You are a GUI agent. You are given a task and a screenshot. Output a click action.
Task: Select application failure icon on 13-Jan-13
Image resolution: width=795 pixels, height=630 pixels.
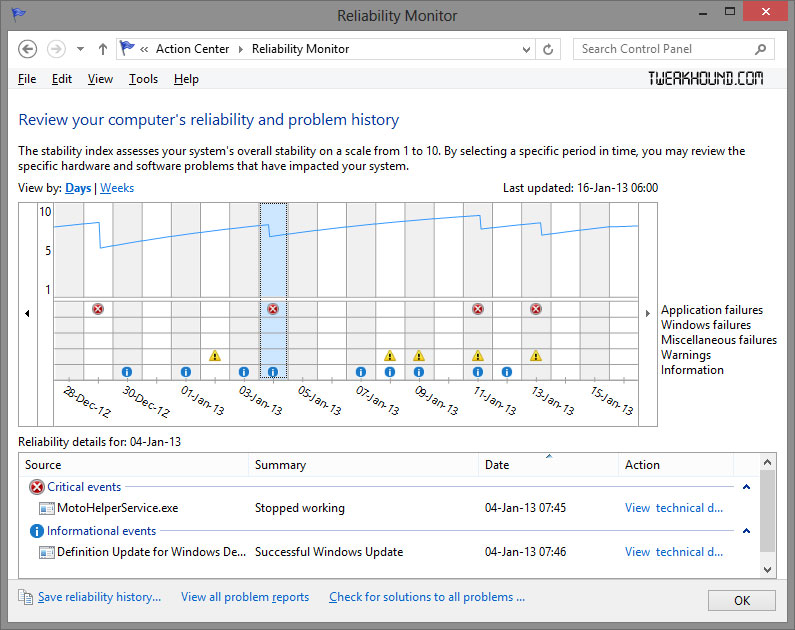536,309
